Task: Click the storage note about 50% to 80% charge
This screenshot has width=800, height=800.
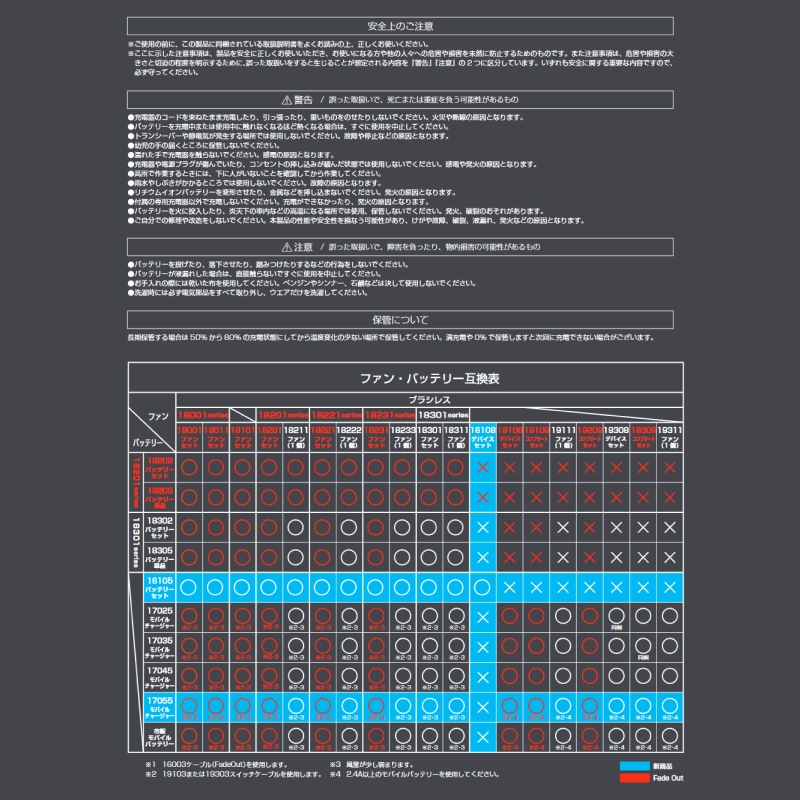Action: pyautogui.click(x=391, y=337)
